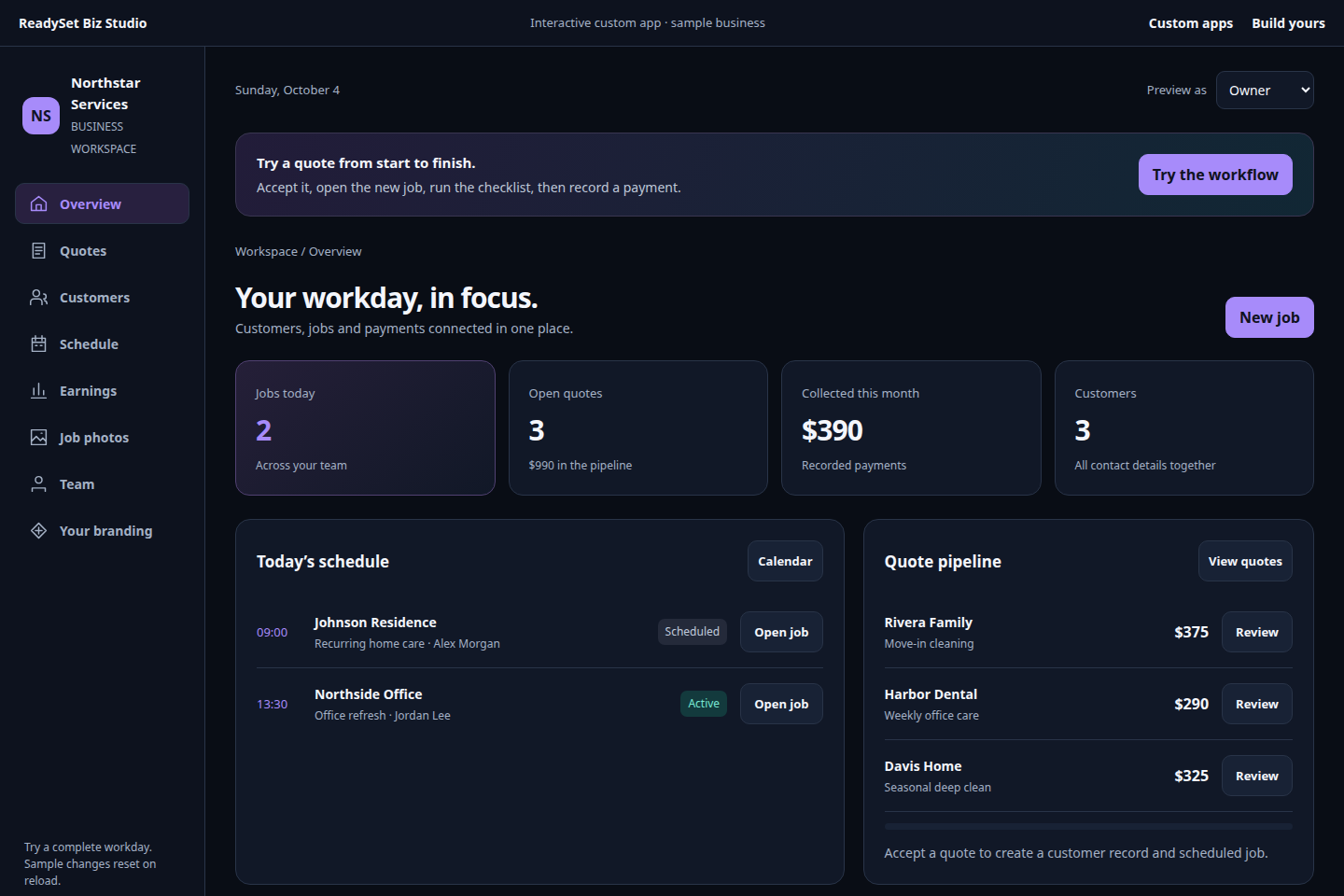Open job for Johnson Residence
This screenshot has height=896, width=1344.
[781, 632]
